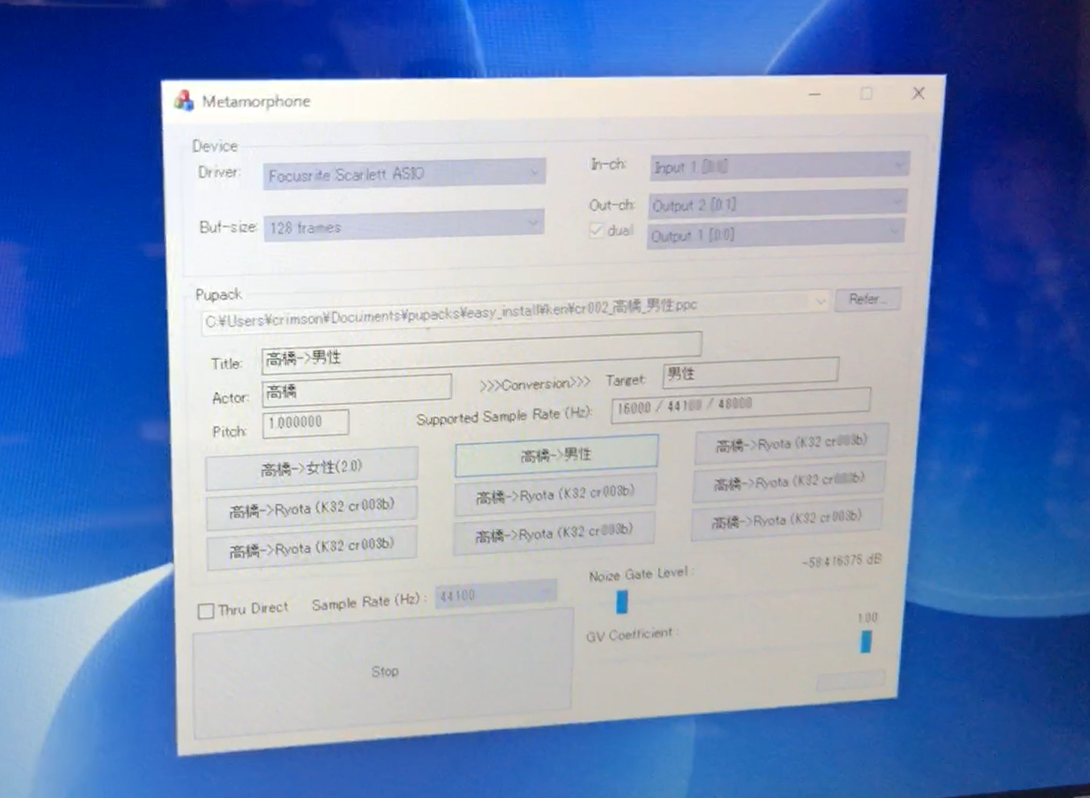Select the 高橋->男性 preset button
The width and height of the screenshot is (1090, 798).
click(556, 455)
